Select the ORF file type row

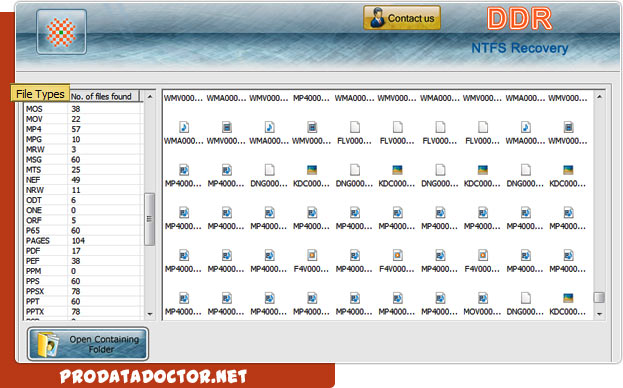pyautogui.click(x=83, y=220)
